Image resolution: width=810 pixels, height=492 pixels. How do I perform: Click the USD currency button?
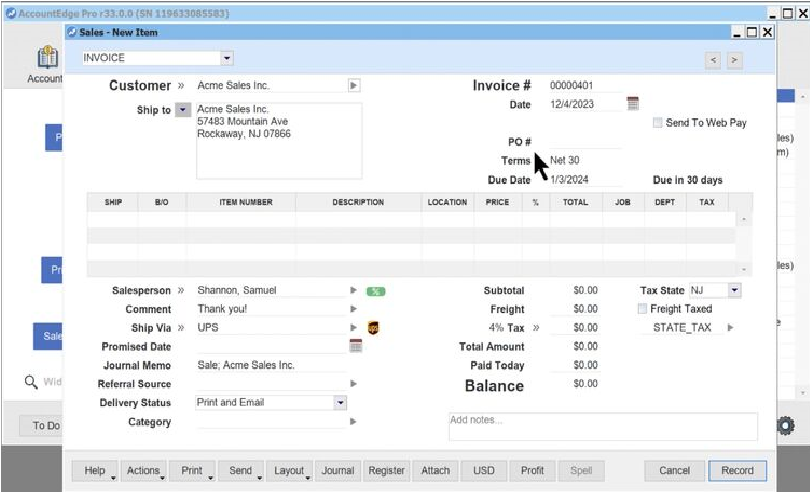(x=484, y=471)
